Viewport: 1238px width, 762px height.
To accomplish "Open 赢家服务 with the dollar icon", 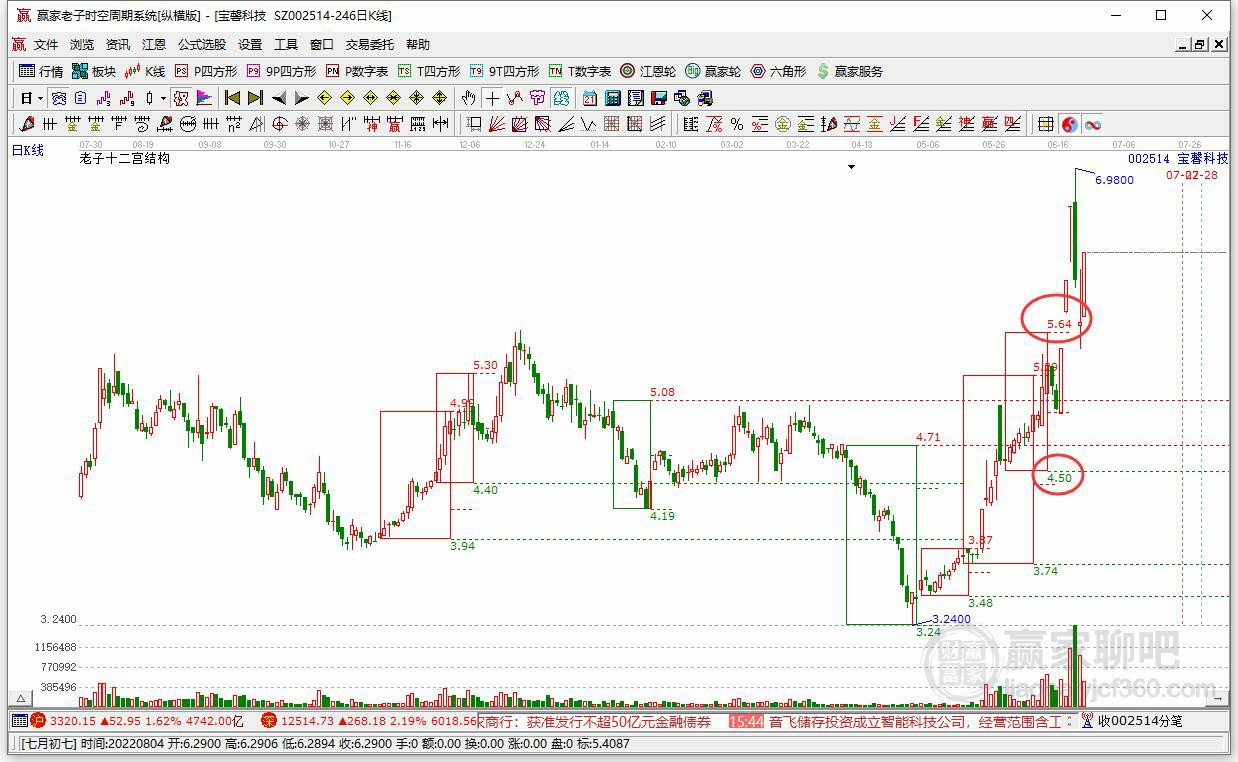I will pos(850,71).
